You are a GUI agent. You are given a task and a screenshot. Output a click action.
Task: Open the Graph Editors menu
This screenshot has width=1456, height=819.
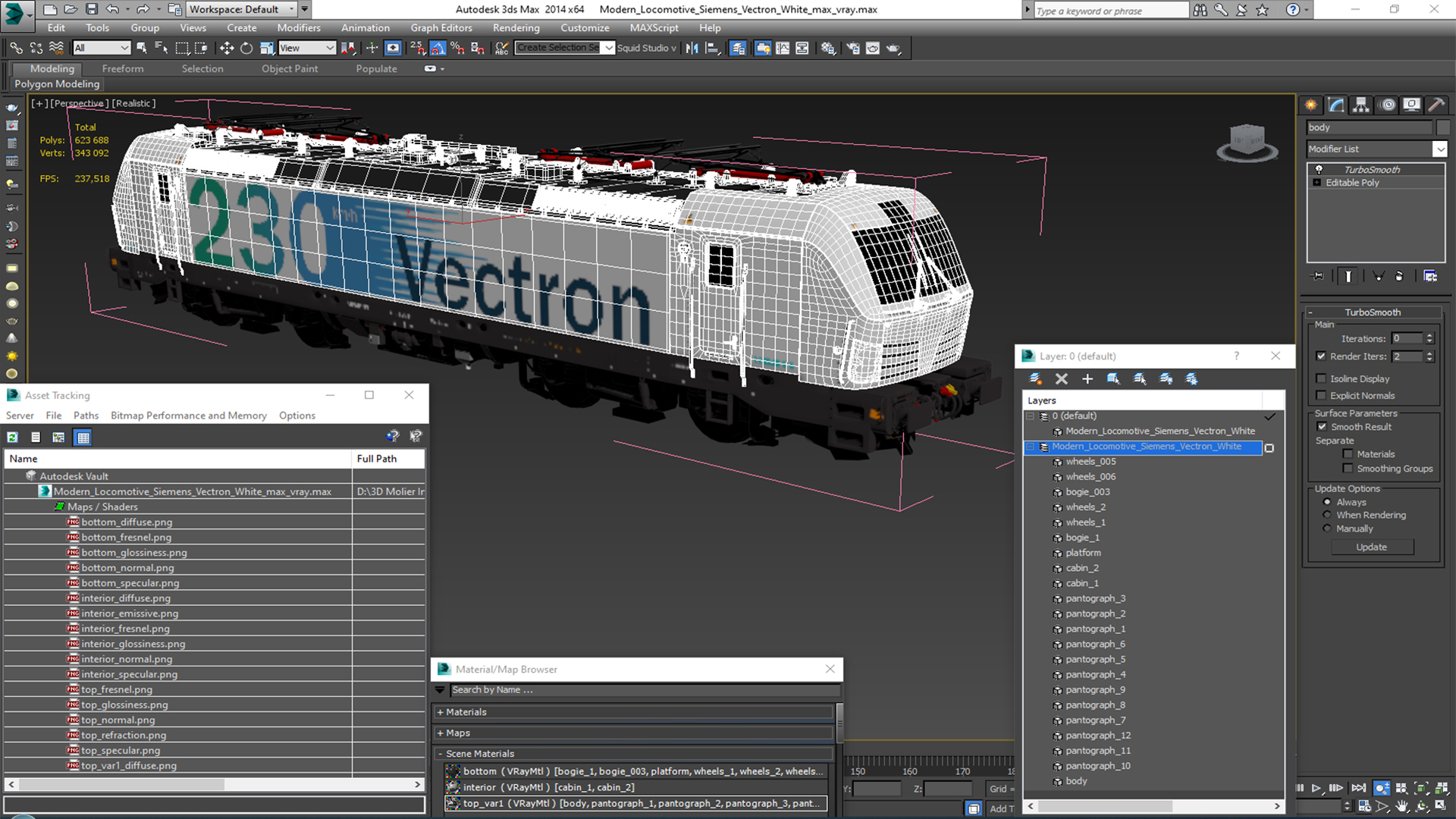tap(441, 28)
